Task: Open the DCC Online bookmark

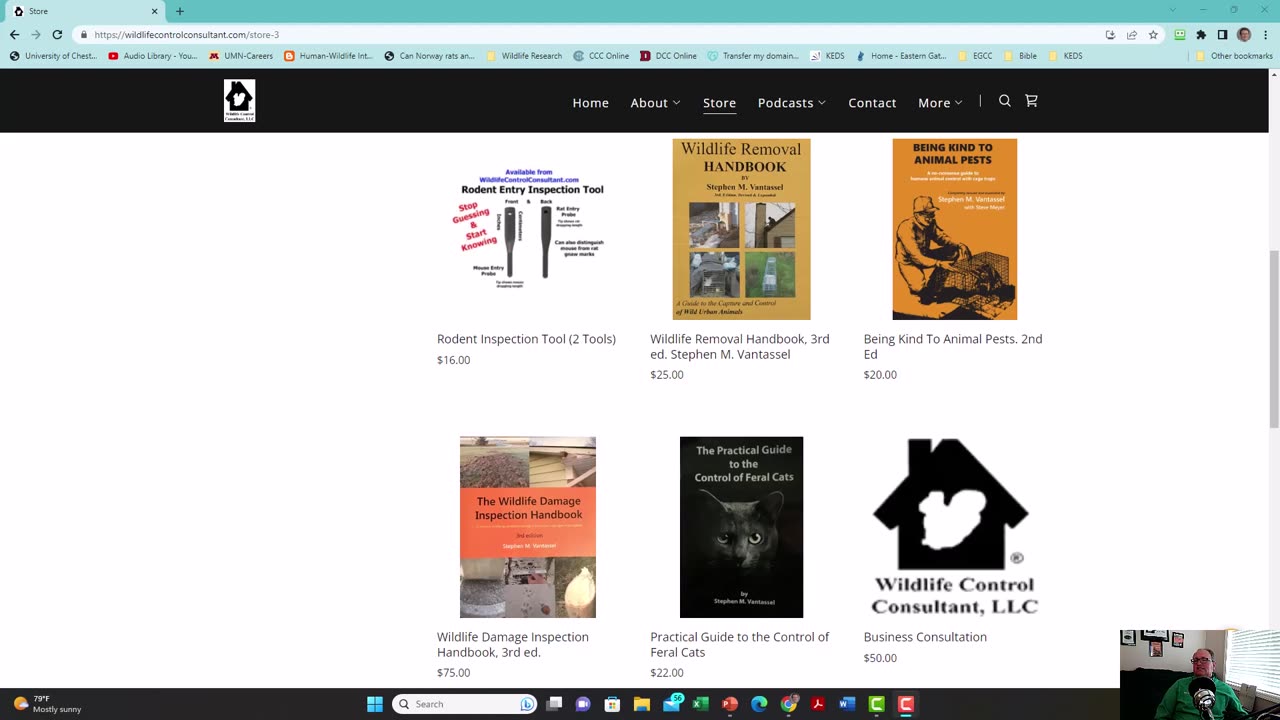Action: tap(668, 56)
